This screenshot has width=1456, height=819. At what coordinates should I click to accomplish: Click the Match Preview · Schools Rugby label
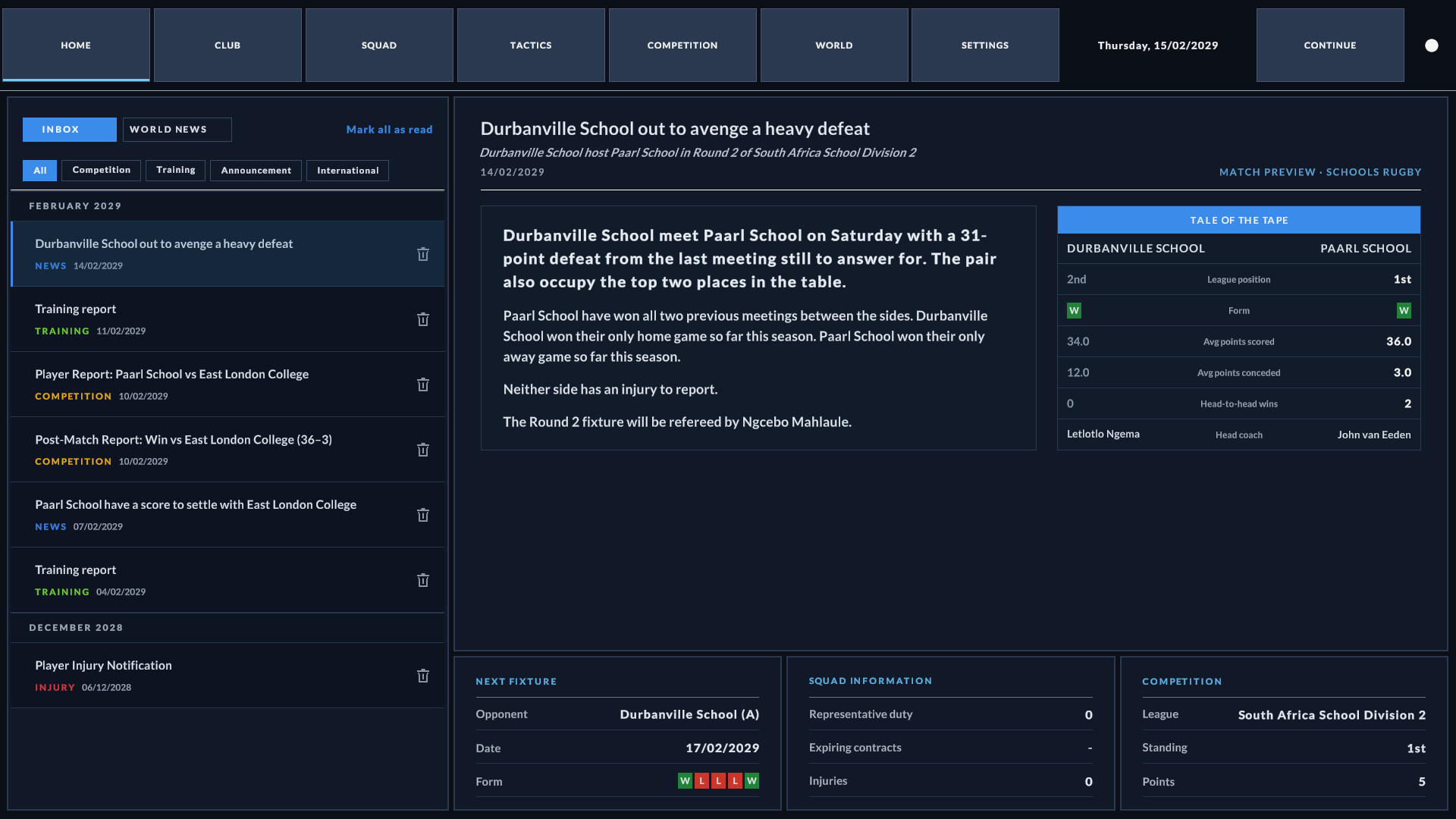point(1320,172)
